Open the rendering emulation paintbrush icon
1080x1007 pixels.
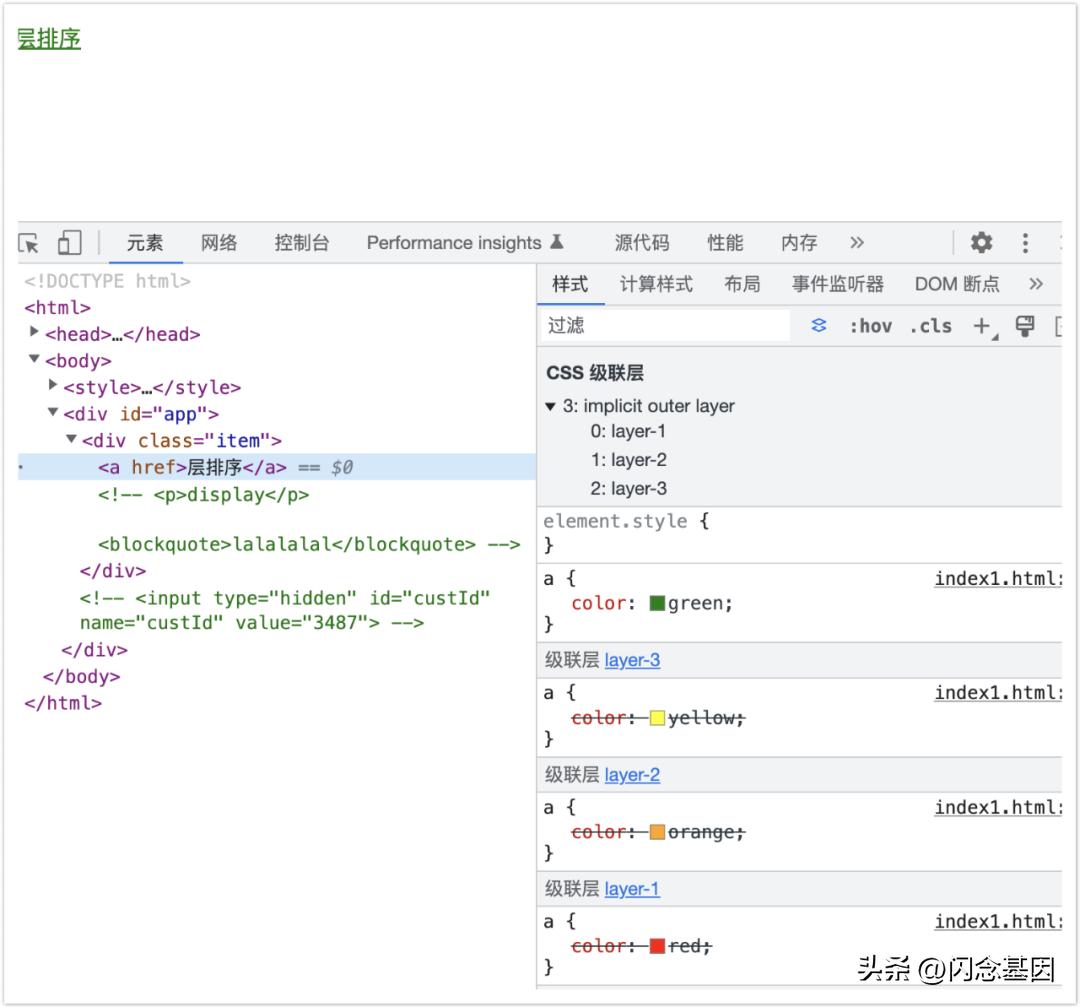(x=1025, y=326)
